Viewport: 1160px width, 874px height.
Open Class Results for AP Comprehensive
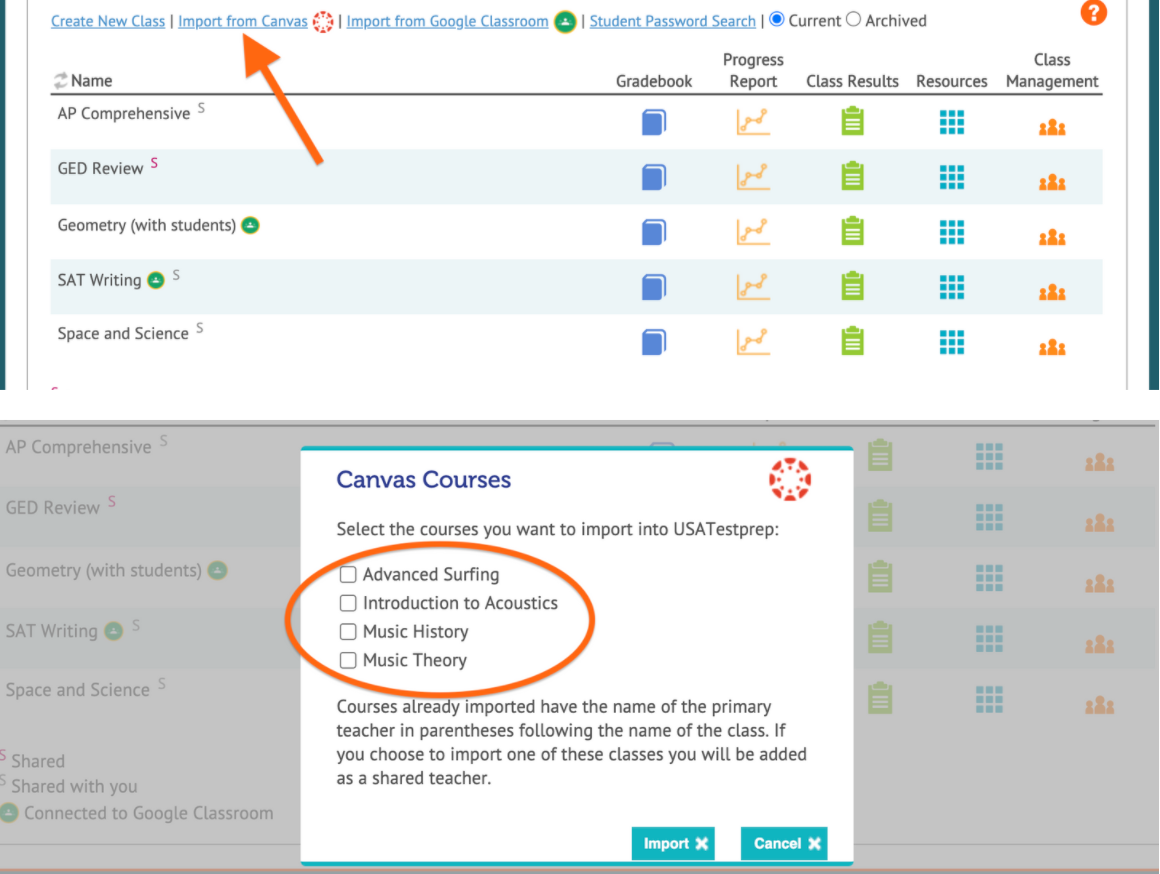(x=852, y=121)
